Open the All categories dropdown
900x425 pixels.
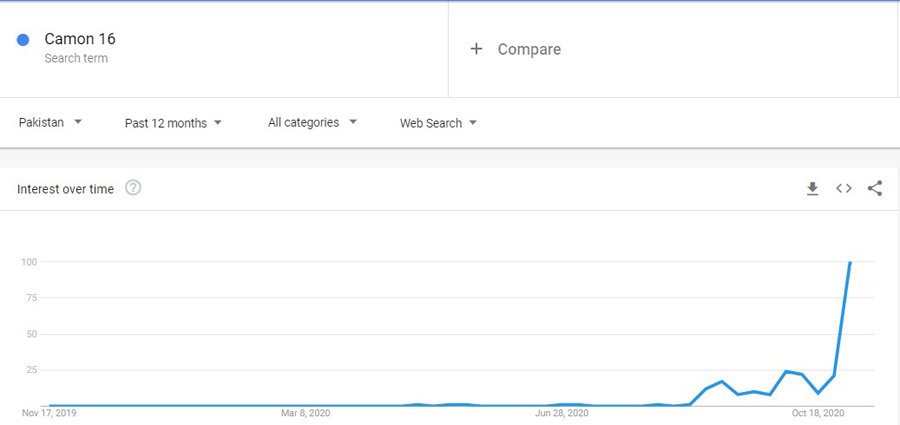(311, 123)
